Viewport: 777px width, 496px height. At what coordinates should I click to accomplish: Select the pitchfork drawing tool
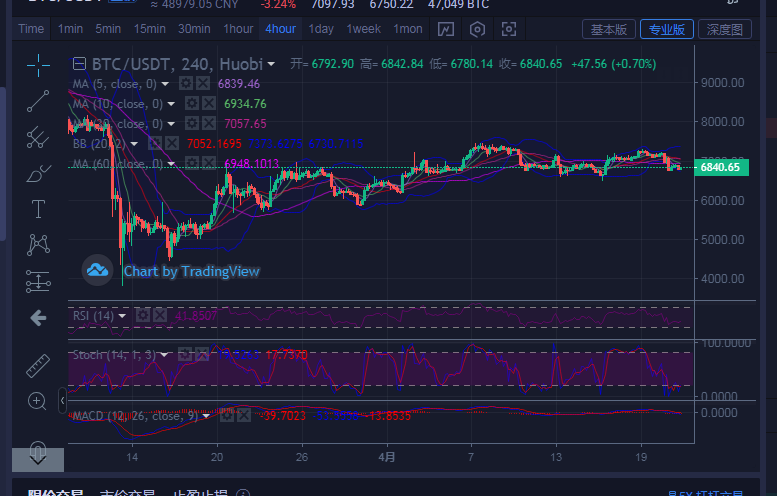pyautogui.click(x=38, y=137)
